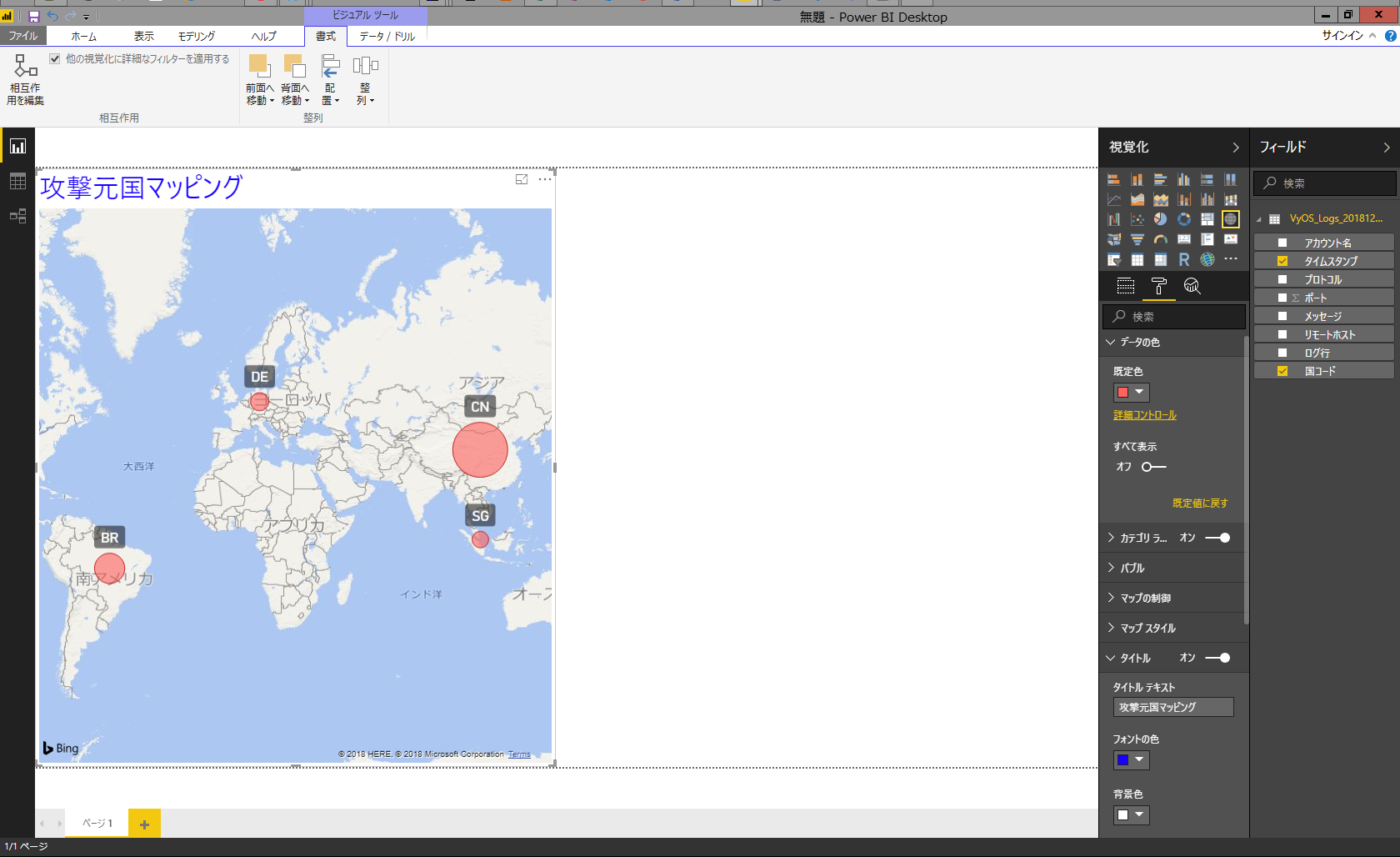Choose the waterfall chart visualization icon
This screenshot has height=857, width=1400.
[x=1113, y=219]
